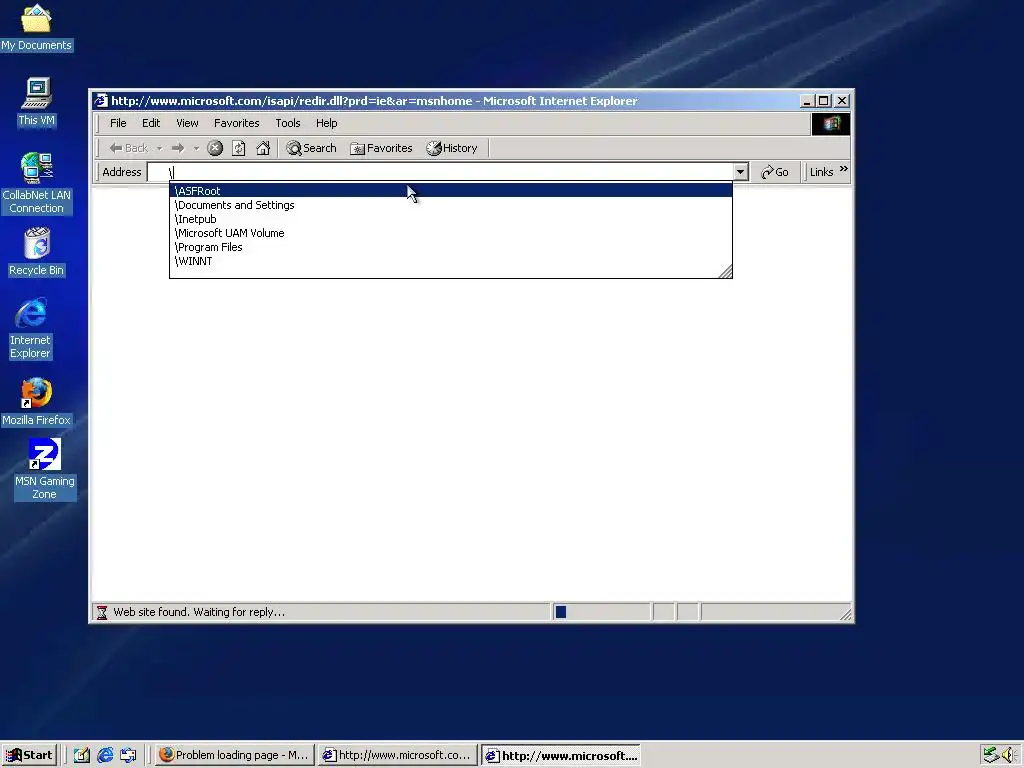This screenshot has width=1024, height=768.
Task: Click inside the Address input field
Action: point(441,172)
